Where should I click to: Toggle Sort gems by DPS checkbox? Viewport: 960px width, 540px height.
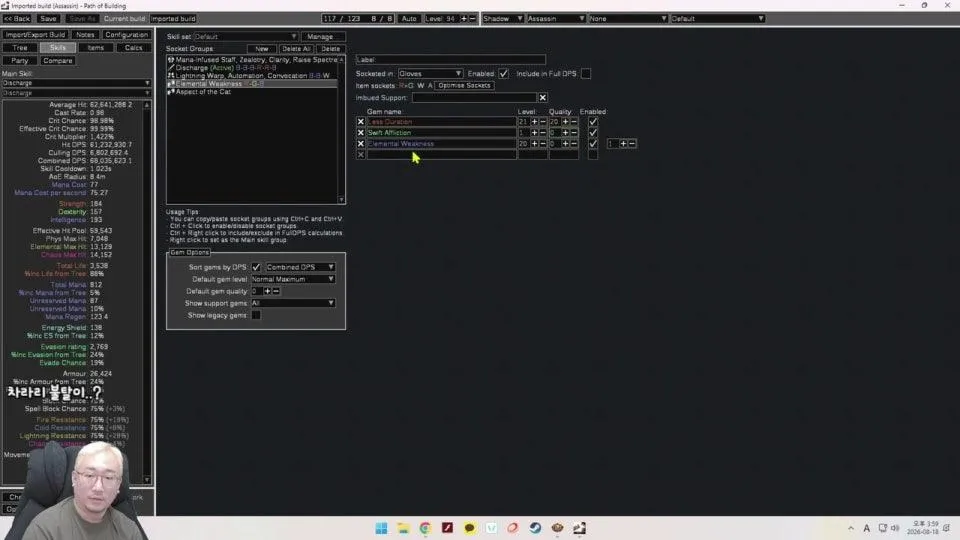[256, 268]
